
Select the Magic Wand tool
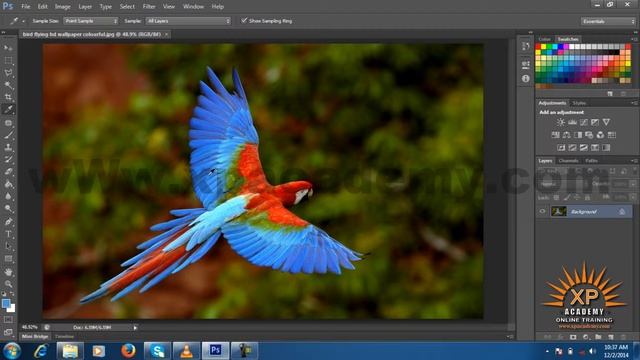[8, 85]
